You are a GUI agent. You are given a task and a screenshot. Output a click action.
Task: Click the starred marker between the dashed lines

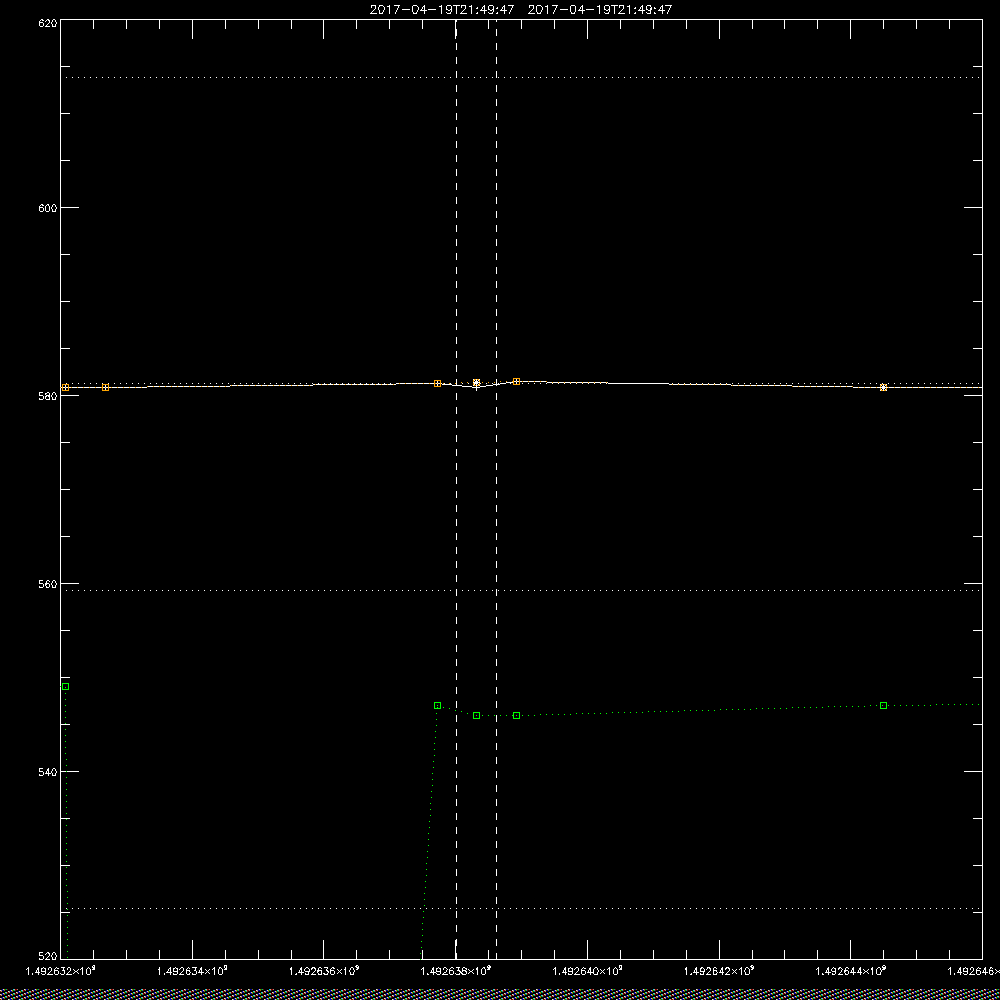click(x=476, y=383)
